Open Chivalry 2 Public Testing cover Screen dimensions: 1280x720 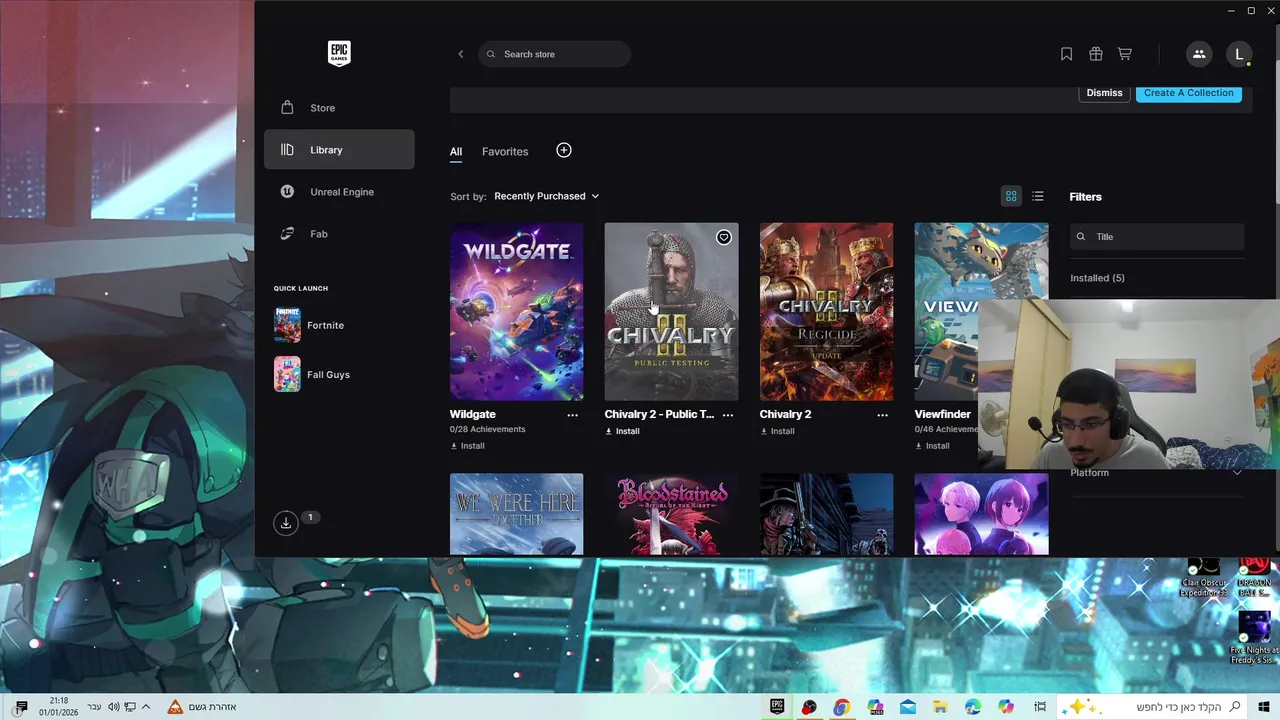click(x=671, y=311)
